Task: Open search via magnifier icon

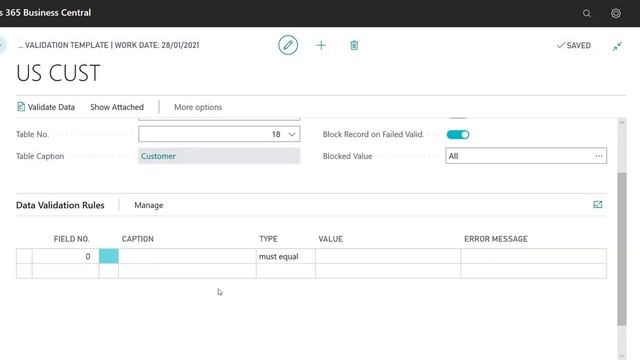Action: pyautogui.click(x=587, y=13)
